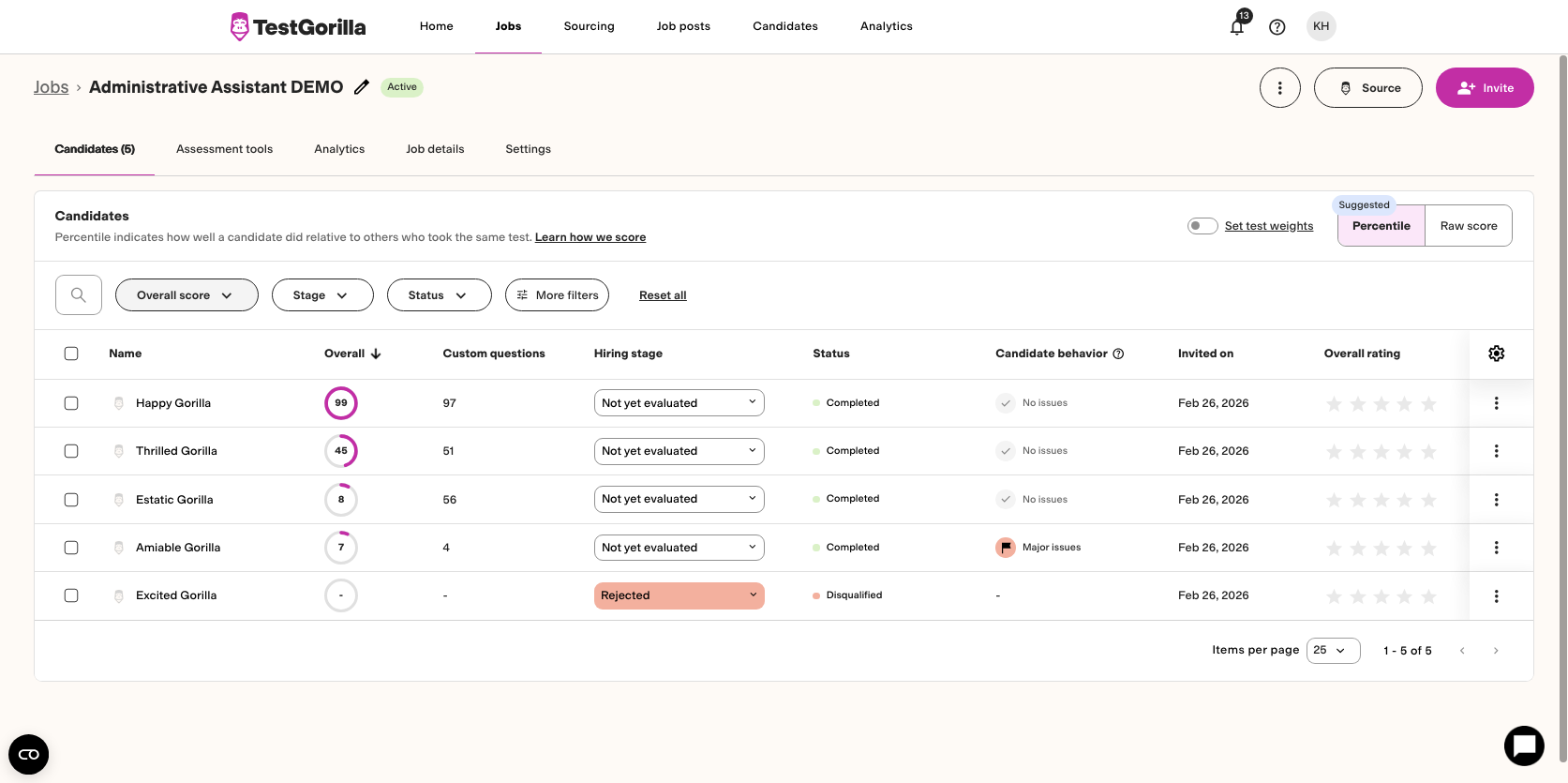The width and height of the screenshot is (1568, 783).
Task: Open the Items per page dropdown
Action: tap(1332, 651)
